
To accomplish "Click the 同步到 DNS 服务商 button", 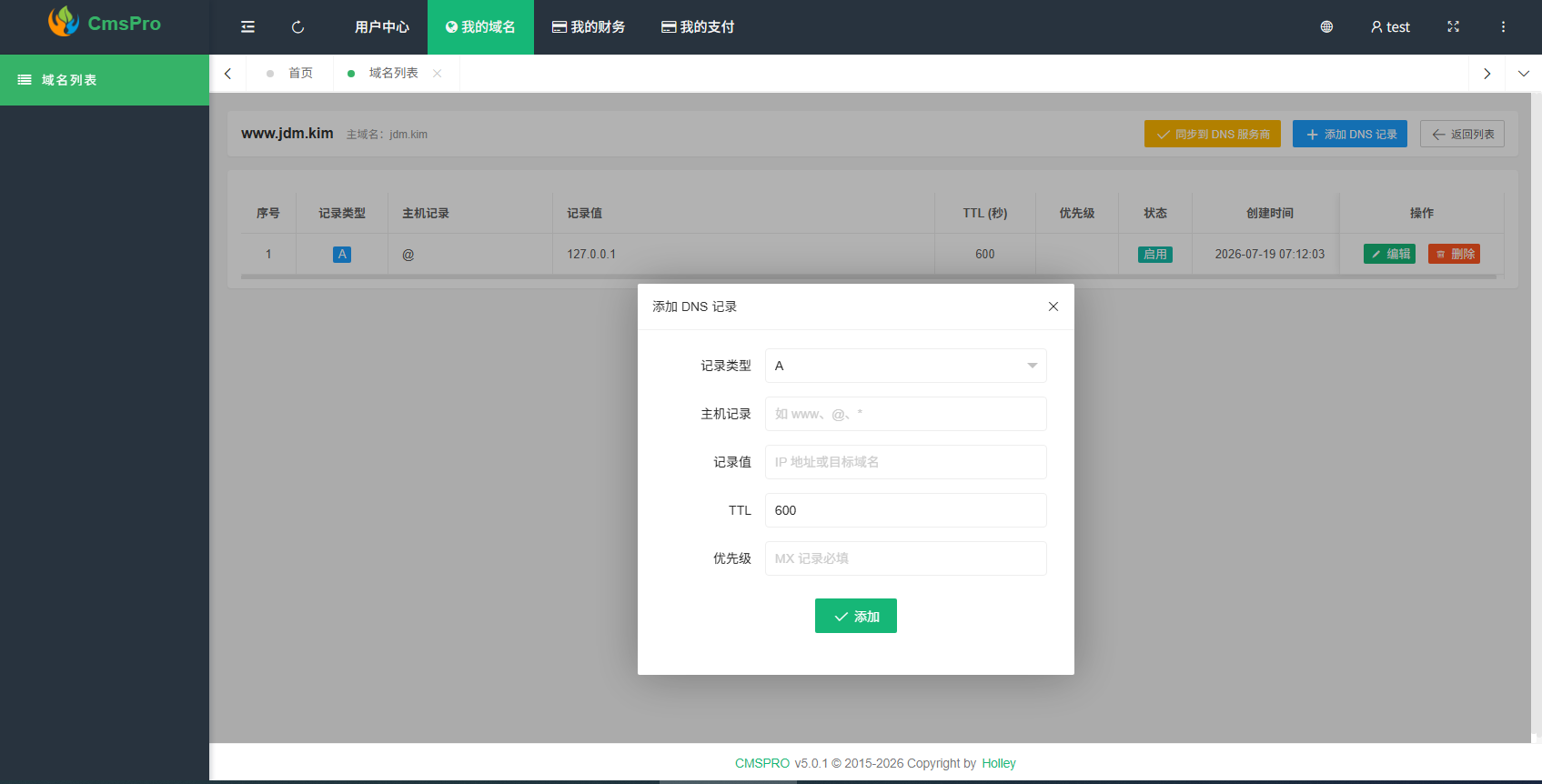I will click(1213, 134).
